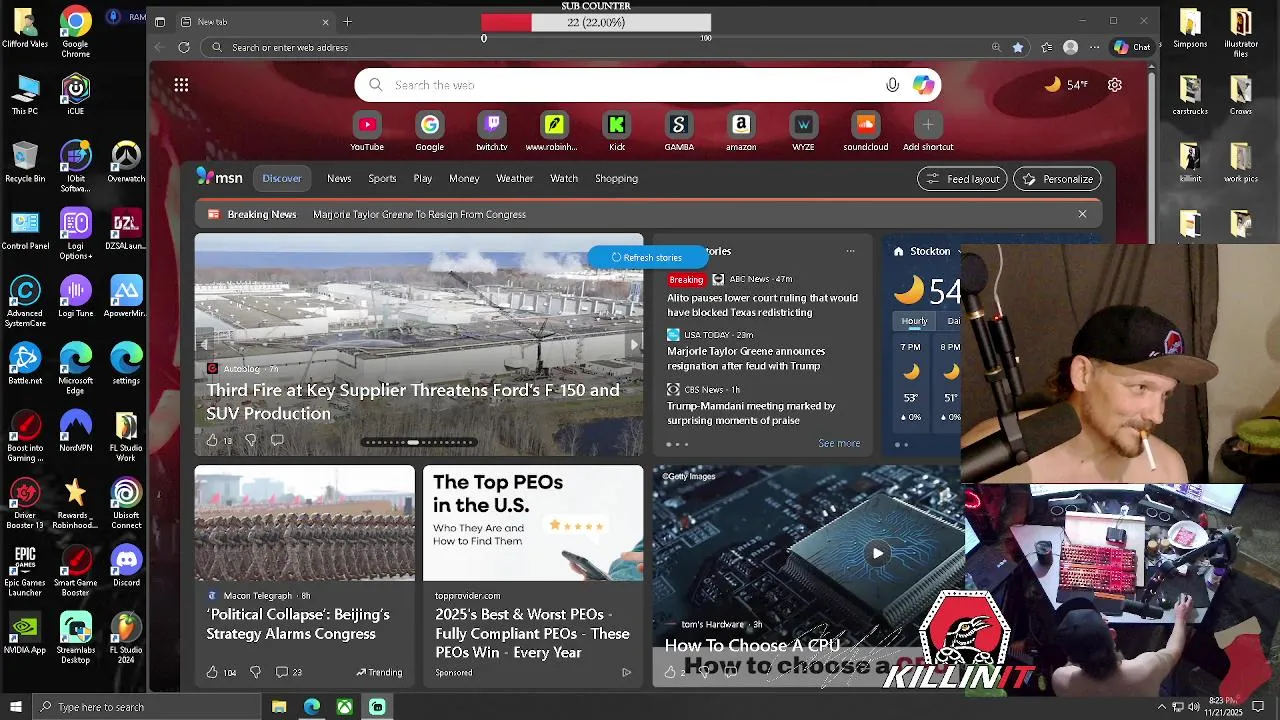Open the Copilot Chat button
1280x720 pixels.
(x=1132, y=47)
